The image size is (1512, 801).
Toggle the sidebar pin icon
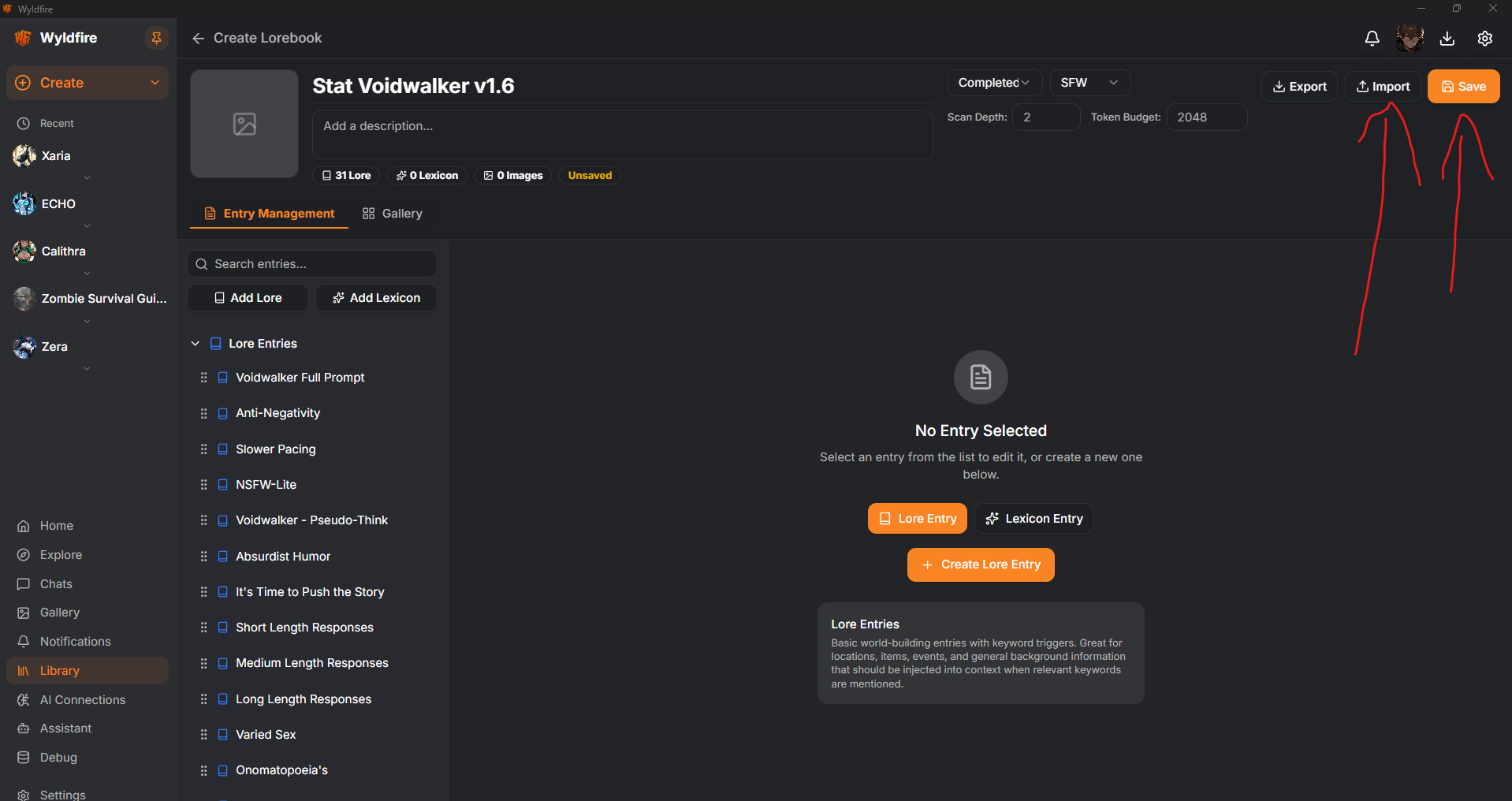click(156, 38)
